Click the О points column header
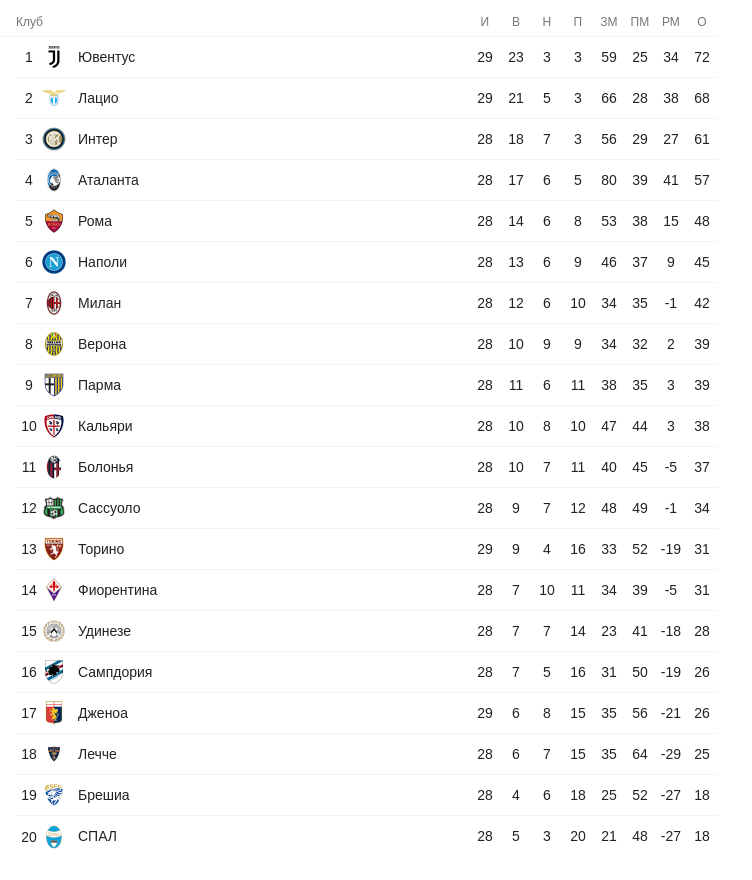The image size is (752, 880). pyautogui.click(x=702, y=22)
